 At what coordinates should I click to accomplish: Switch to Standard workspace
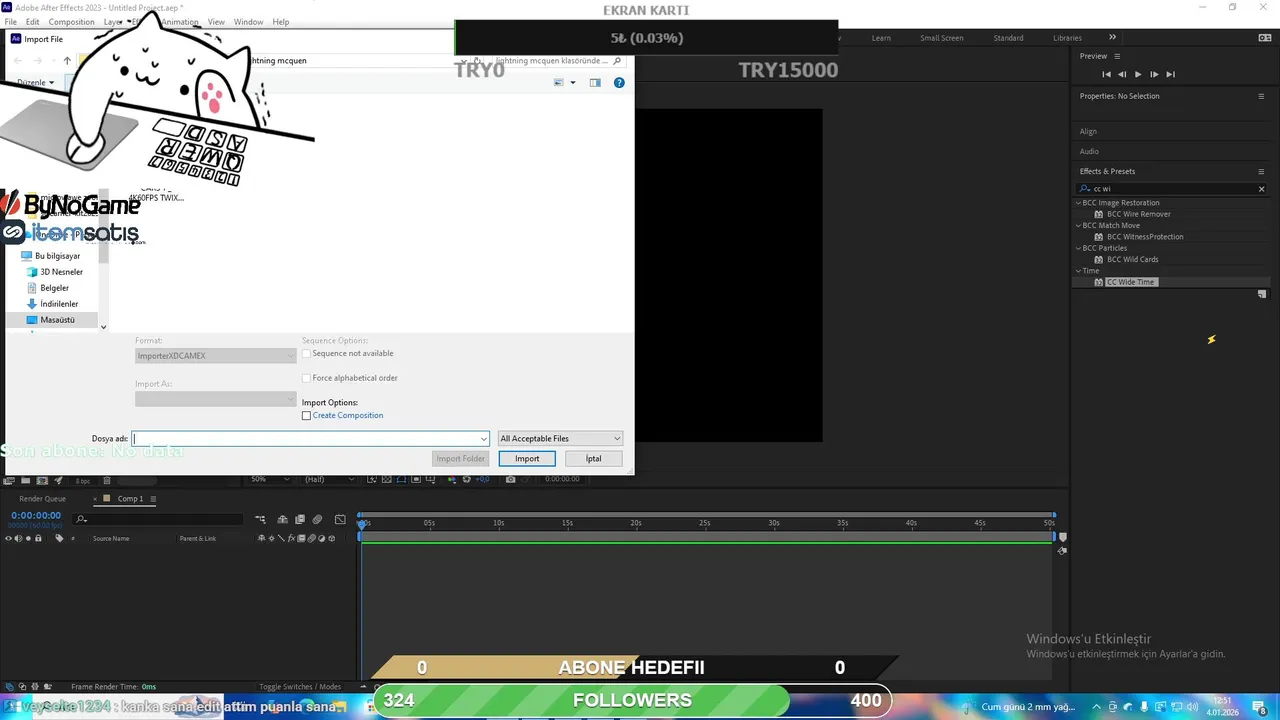pos(1008,38)
